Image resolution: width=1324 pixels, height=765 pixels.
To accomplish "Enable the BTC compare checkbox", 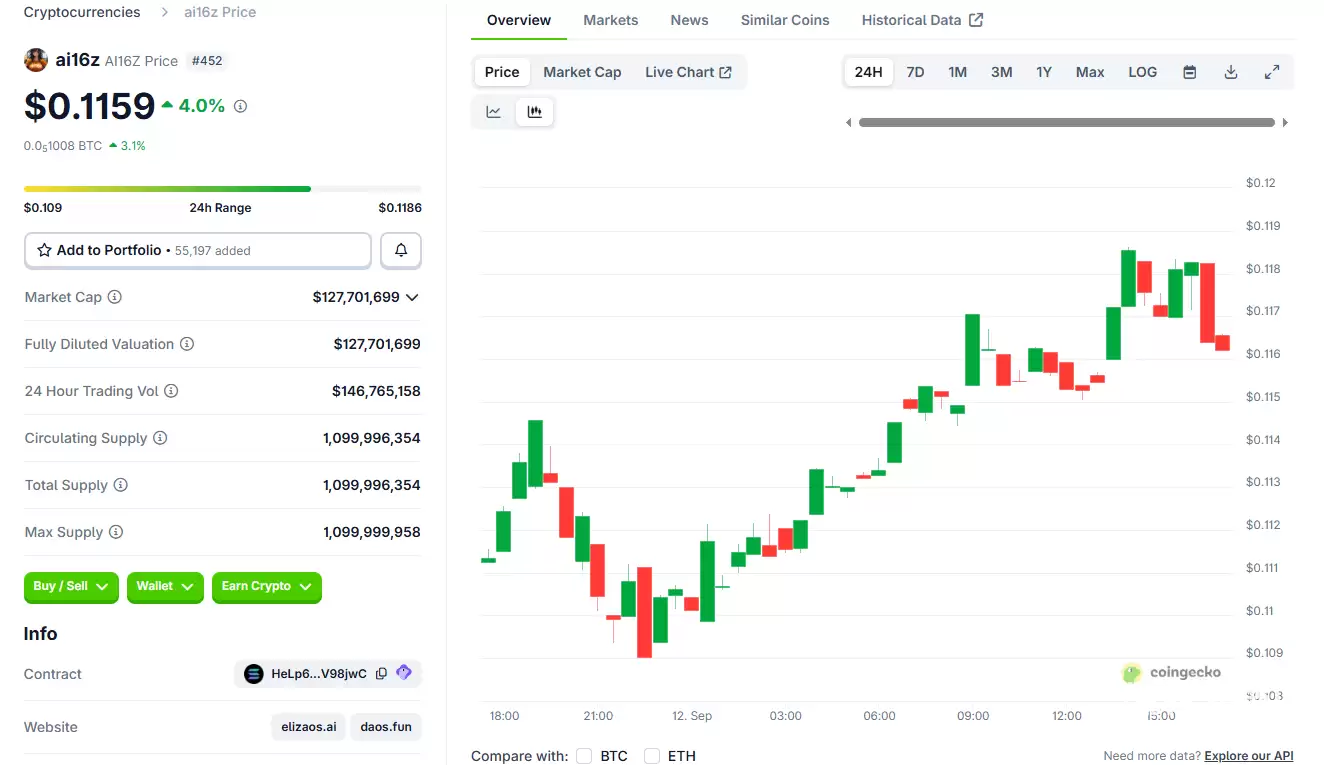I will [584, 756].
